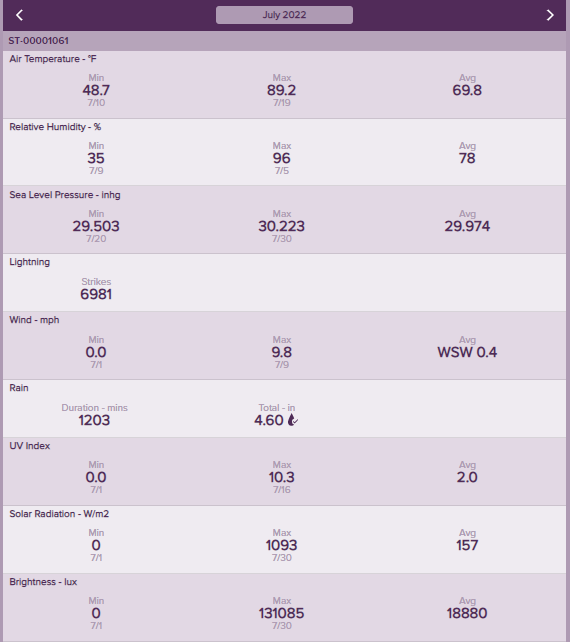The width and height of the screenshot is (570, 642).
Task: Select the Relative Humidity max 96 reading
Action: coord(281,158)
